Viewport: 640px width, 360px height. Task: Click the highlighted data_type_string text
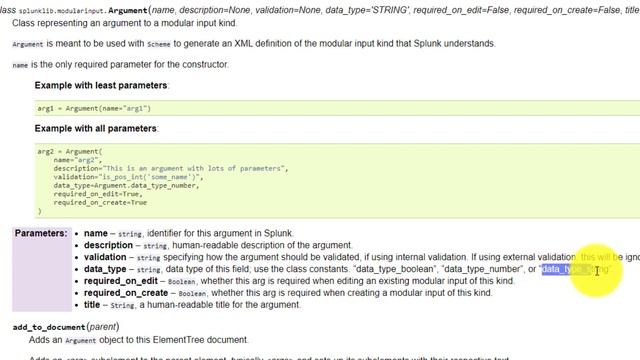[x=575, y=269]
